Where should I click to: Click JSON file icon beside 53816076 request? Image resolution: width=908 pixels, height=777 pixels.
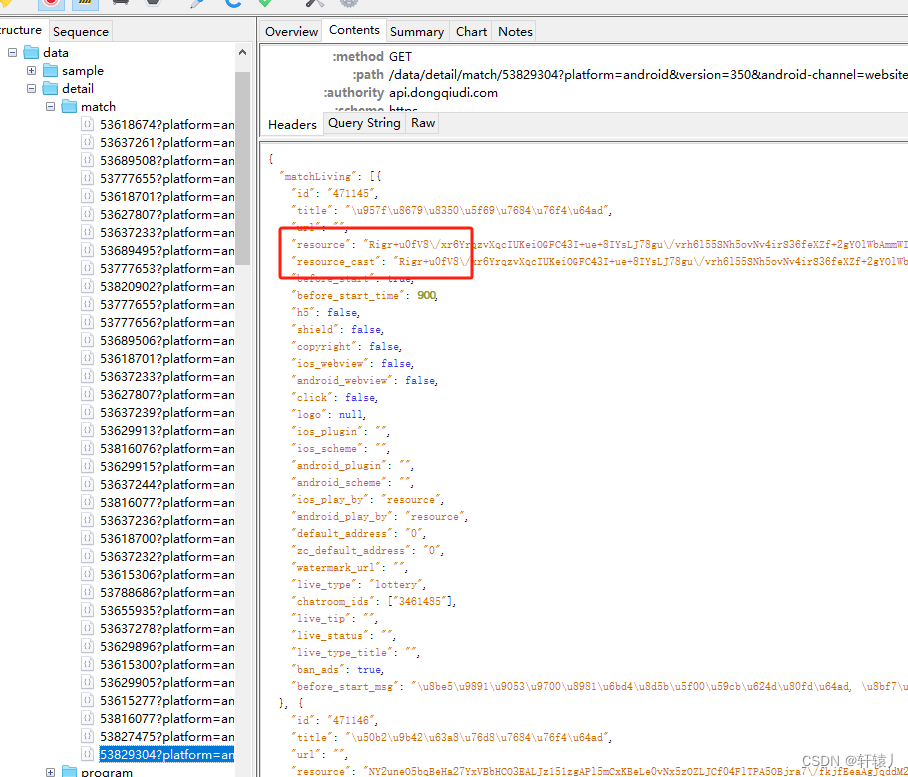click(87, 448)
